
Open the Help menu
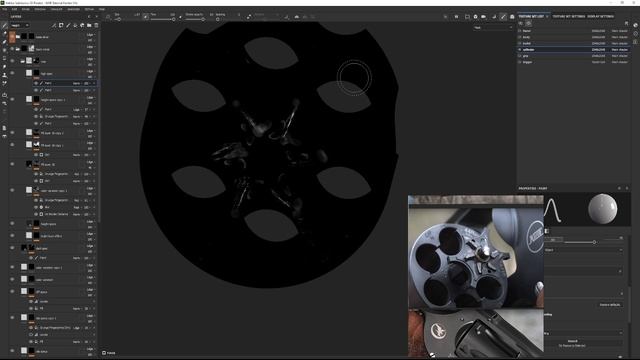[102, 9]
